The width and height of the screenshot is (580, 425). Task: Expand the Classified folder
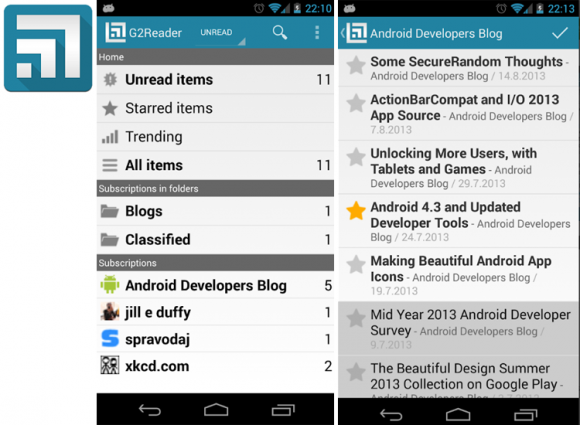[x=215, y=240]
